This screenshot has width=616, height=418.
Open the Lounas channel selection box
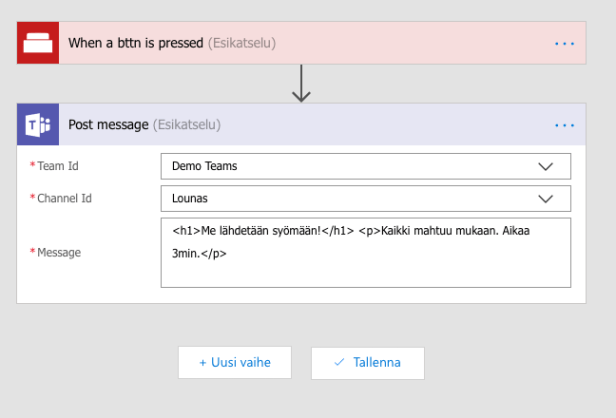point(350,199)
